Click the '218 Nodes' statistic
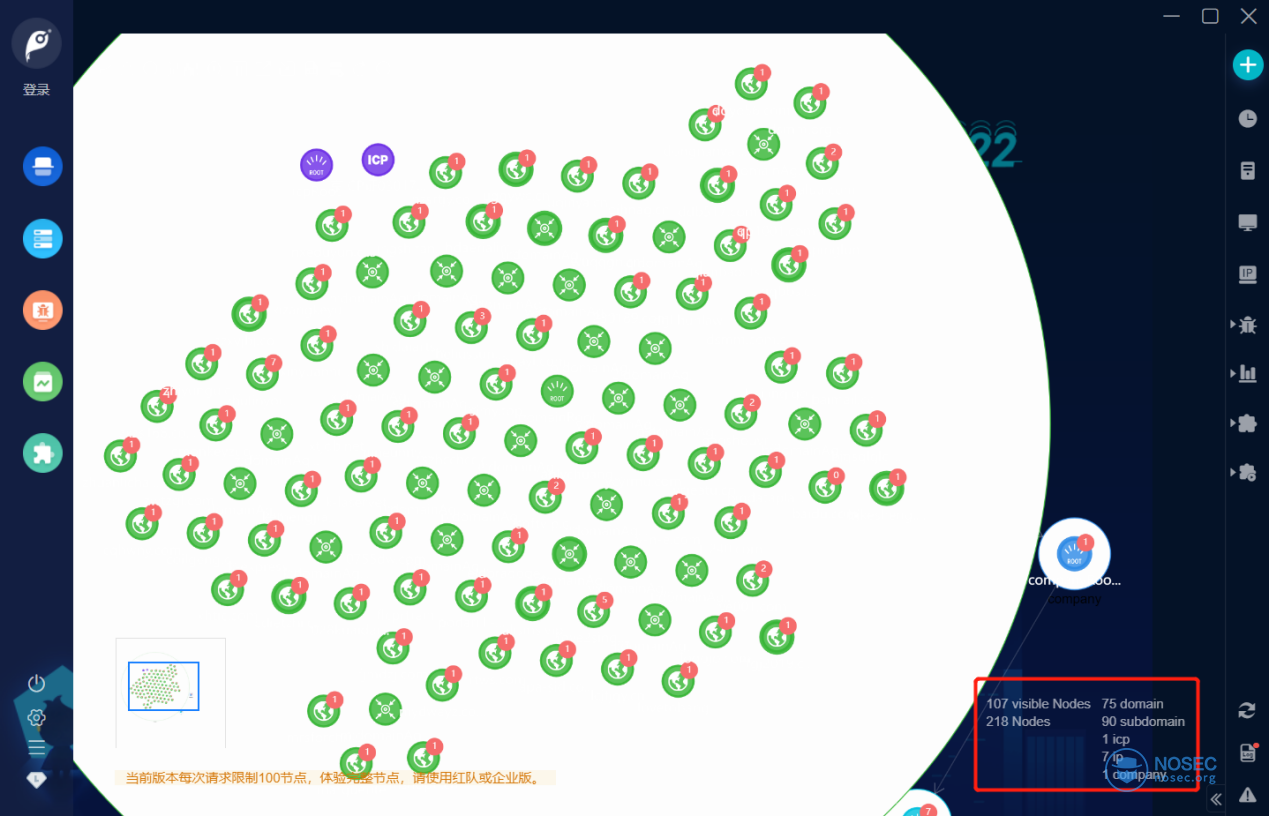 1018,721
